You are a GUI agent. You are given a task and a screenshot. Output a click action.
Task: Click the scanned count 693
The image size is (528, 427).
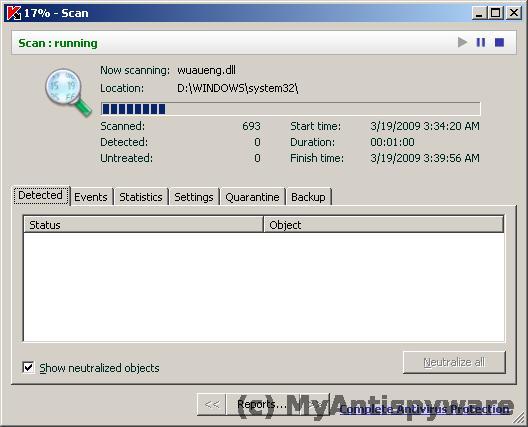[251, 126]
